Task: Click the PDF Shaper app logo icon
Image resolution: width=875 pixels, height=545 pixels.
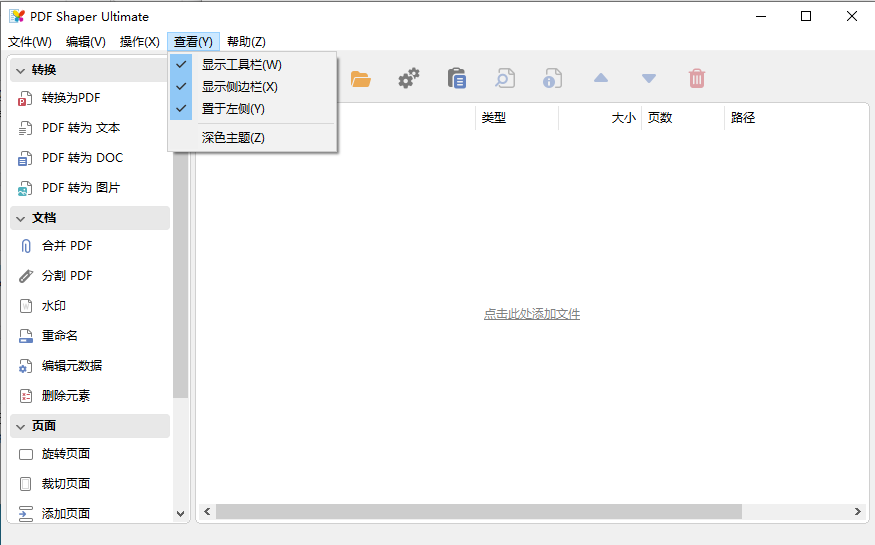Action: [x=17, y=16]
